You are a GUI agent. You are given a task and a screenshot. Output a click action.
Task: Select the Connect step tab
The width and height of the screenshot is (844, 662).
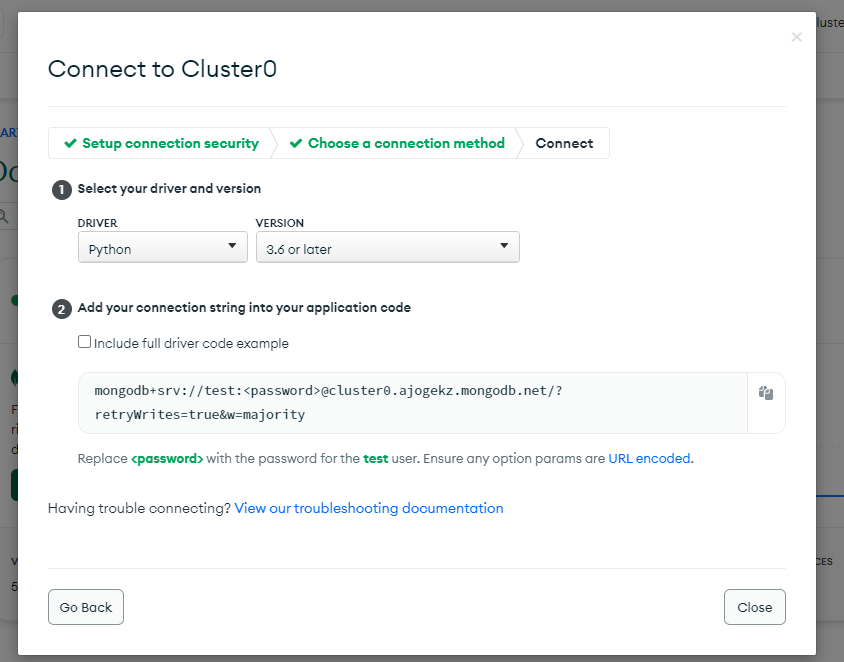564,143
